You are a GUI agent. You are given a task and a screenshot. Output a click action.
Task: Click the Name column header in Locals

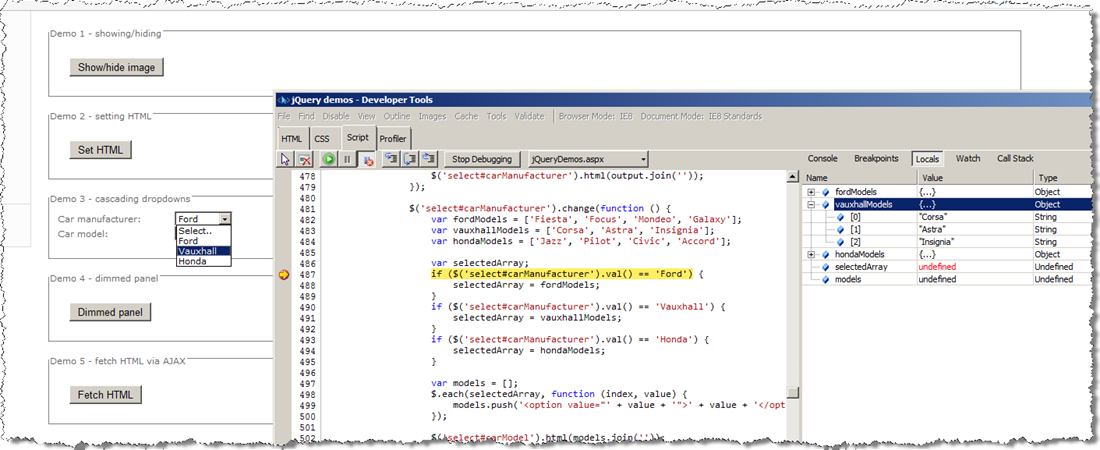click(859, 178)
